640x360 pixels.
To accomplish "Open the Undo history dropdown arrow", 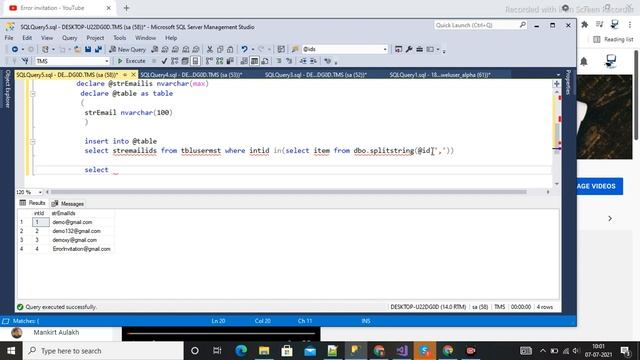I will (253, 49).
